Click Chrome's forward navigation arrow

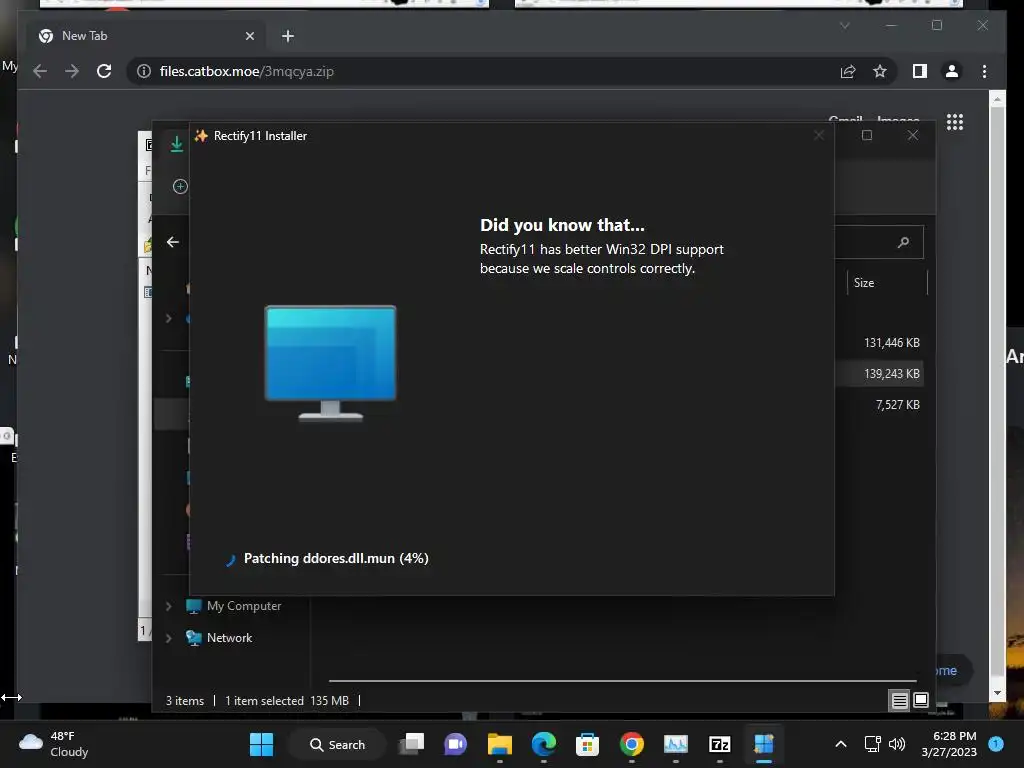click(72, 71)
